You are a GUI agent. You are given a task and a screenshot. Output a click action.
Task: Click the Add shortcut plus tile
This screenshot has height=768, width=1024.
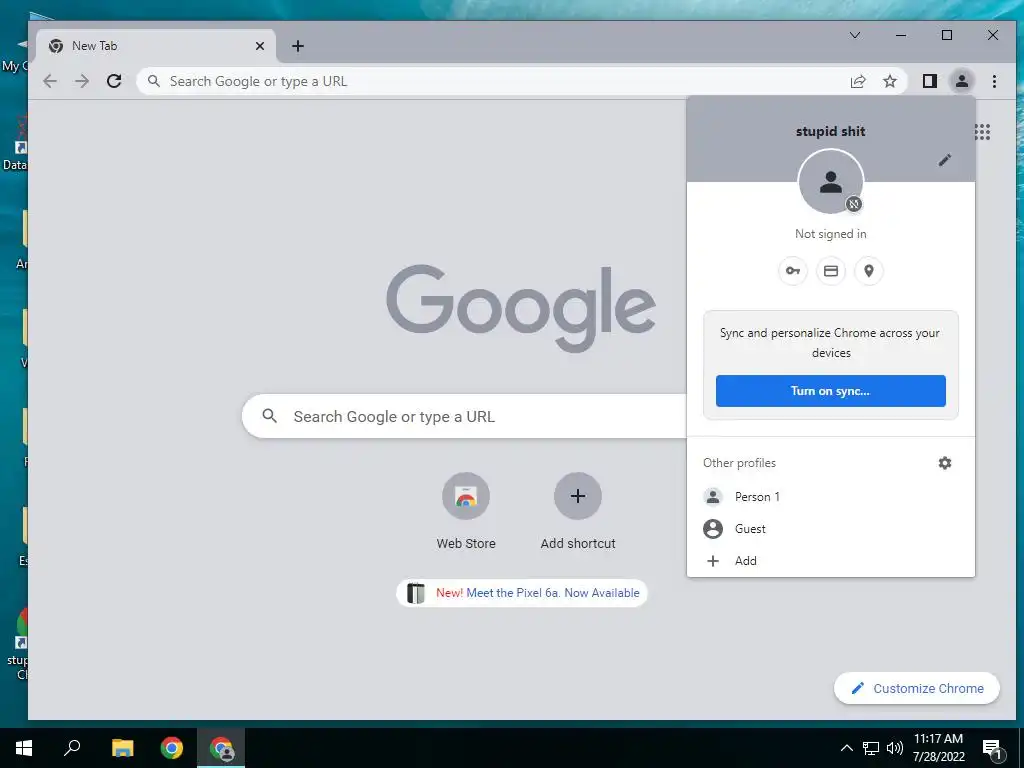pyautogui.click(x=577, y=511)
